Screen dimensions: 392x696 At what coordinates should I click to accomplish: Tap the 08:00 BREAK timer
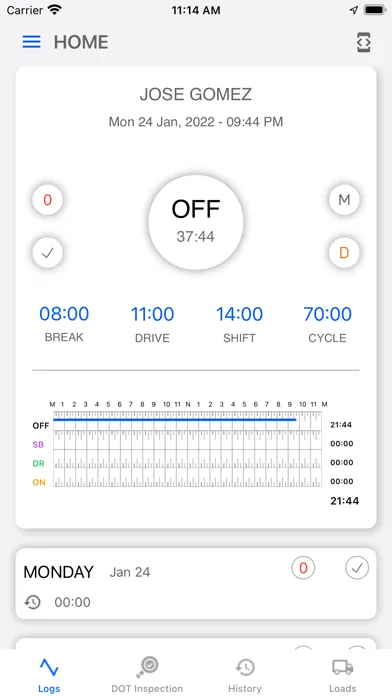[64, 324]
